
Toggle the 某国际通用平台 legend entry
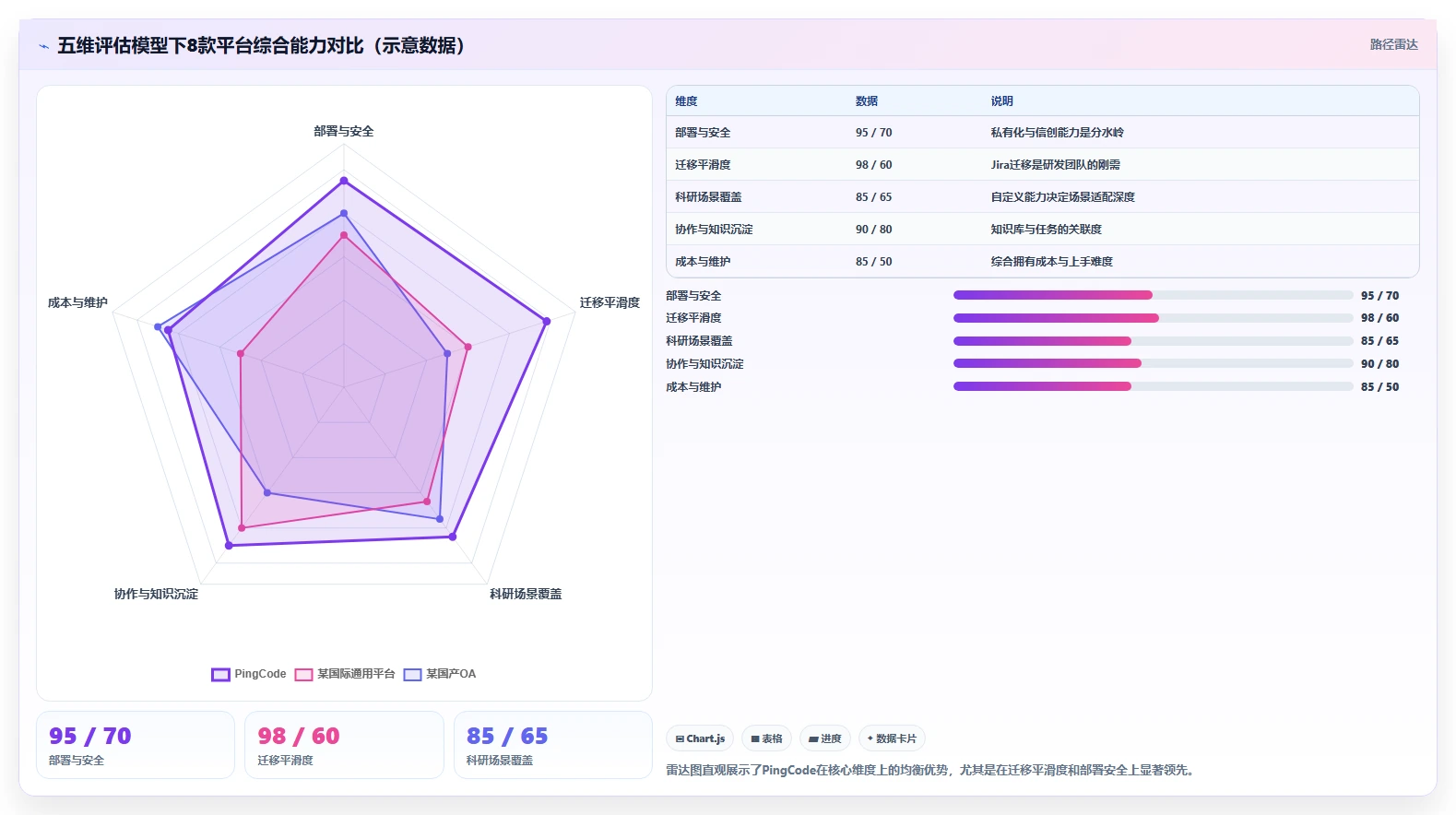[x=345, y=674]
